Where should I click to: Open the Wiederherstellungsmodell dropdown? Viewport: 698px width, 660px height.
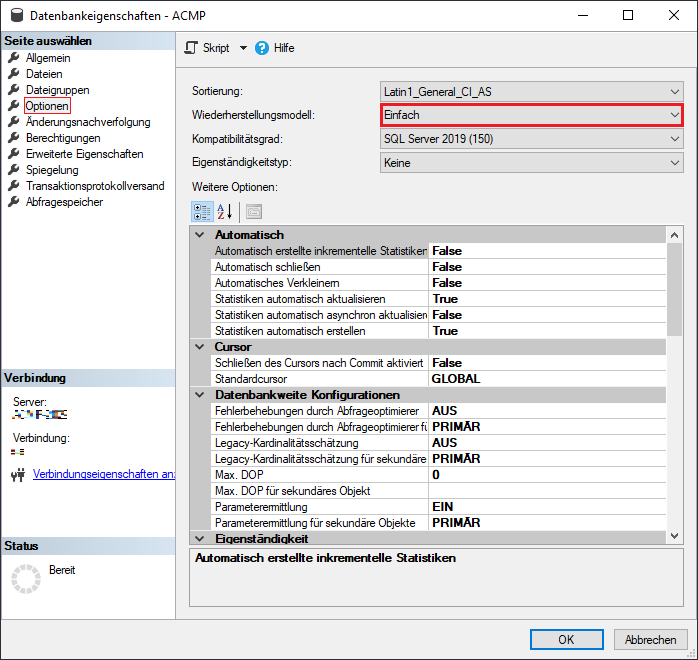coord(532,115)
